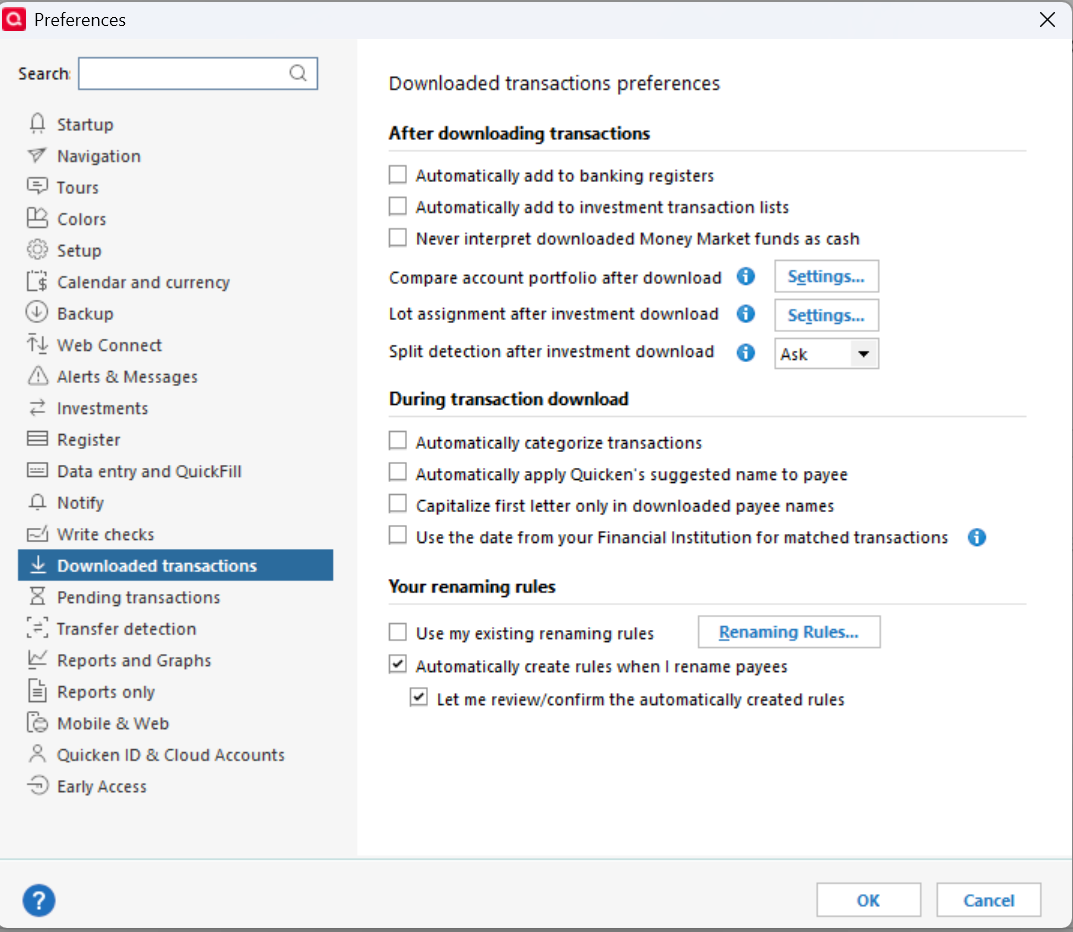This screenshot has width=1073, height=932.
Task: Open the Reports and Graphs section
Action: (x=175, y=660)
